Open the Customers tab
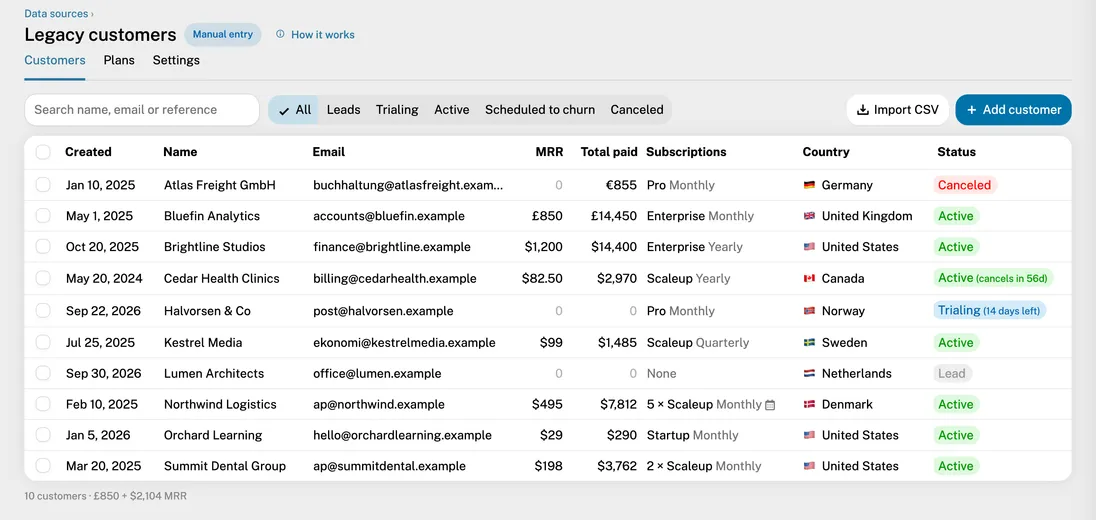Image resolution: width=1096 pixels, height=520 pixels. coord(55,60)
